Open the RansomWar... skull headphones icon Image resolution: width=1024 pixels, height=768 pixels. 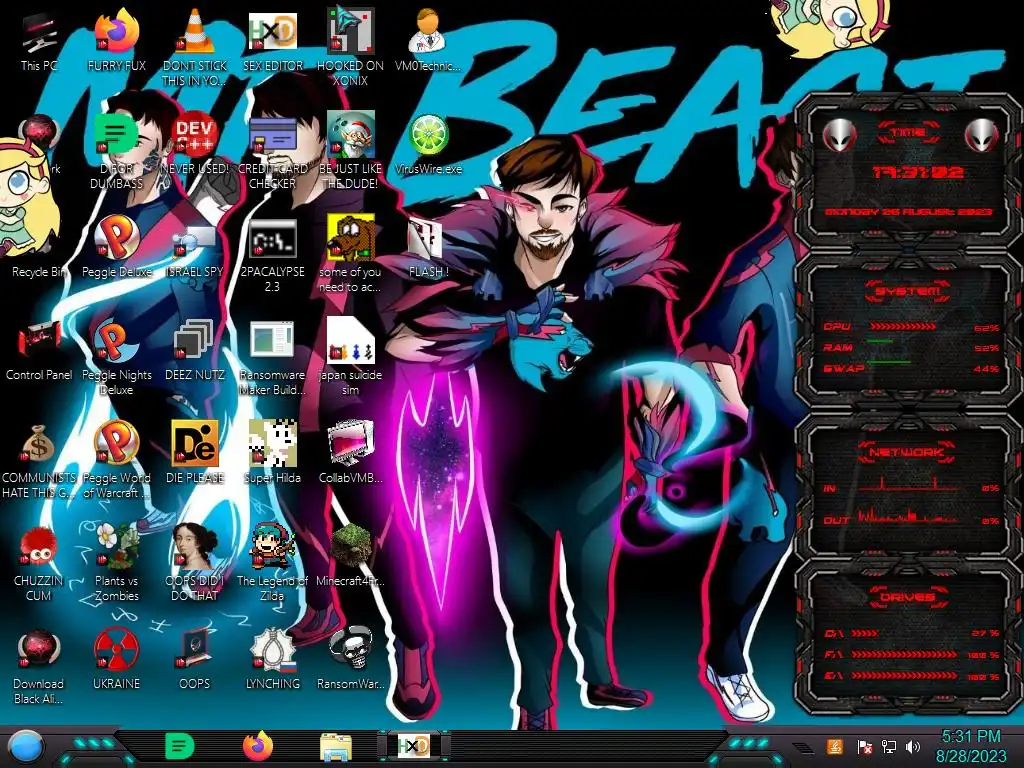pyautogui.click(x=350, y=660)
